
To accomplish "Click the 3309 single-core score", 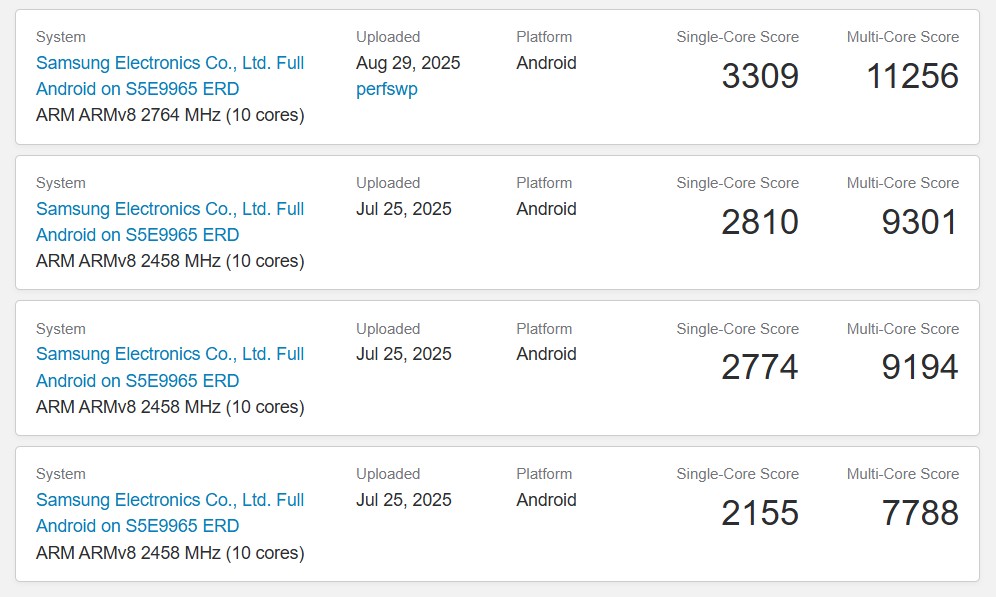I will (x=760, y=77).
